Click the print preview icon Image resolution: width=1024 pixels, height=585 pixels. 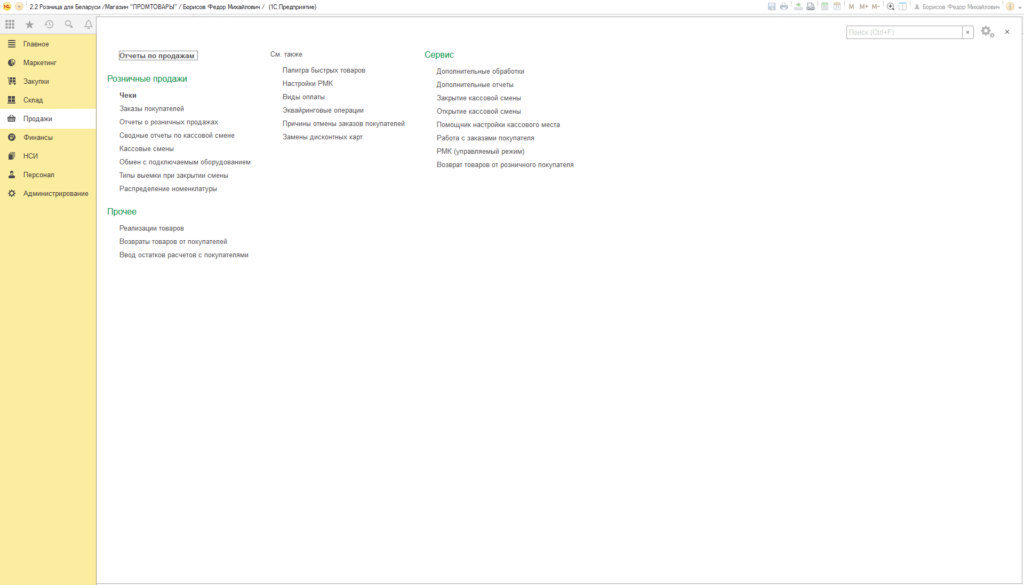click(x=810, y=7)
